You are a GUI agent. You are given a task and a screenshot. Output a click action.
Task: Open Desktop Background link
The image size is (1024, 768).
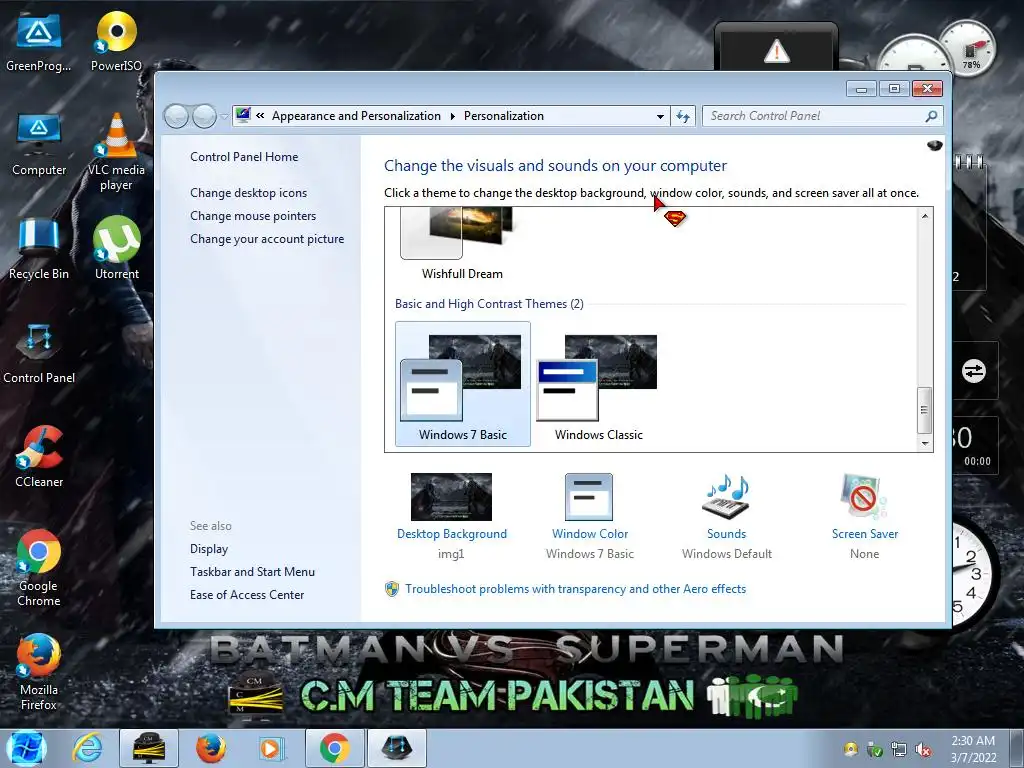click(451, 534)
